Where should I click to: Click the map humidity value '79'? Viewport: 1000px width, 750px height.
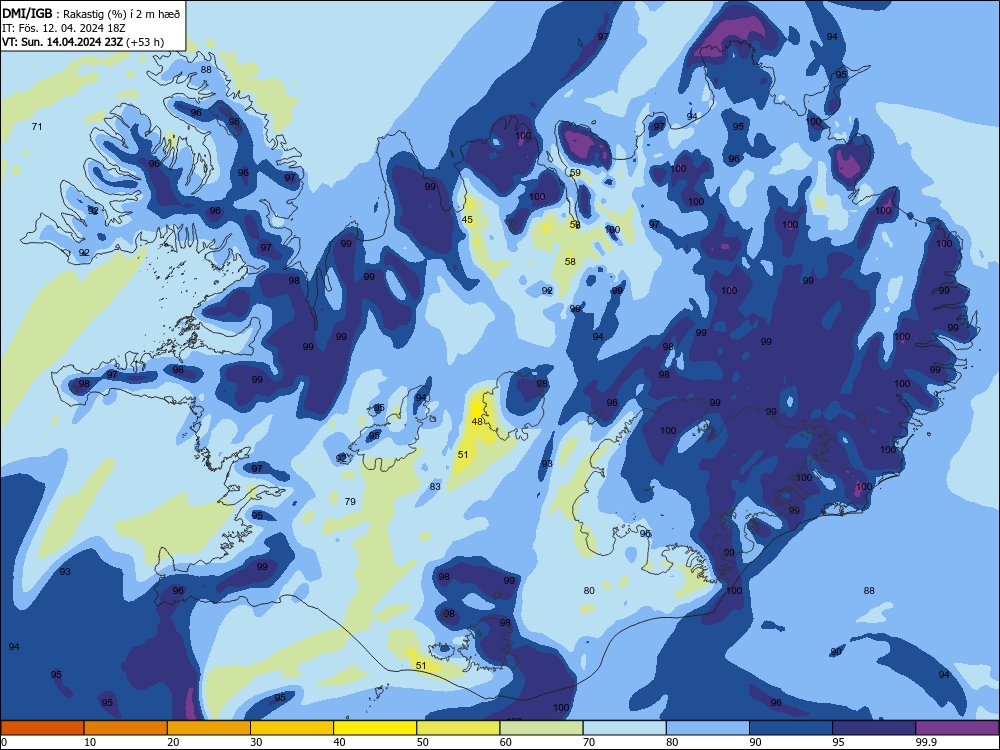pos(350,501)
